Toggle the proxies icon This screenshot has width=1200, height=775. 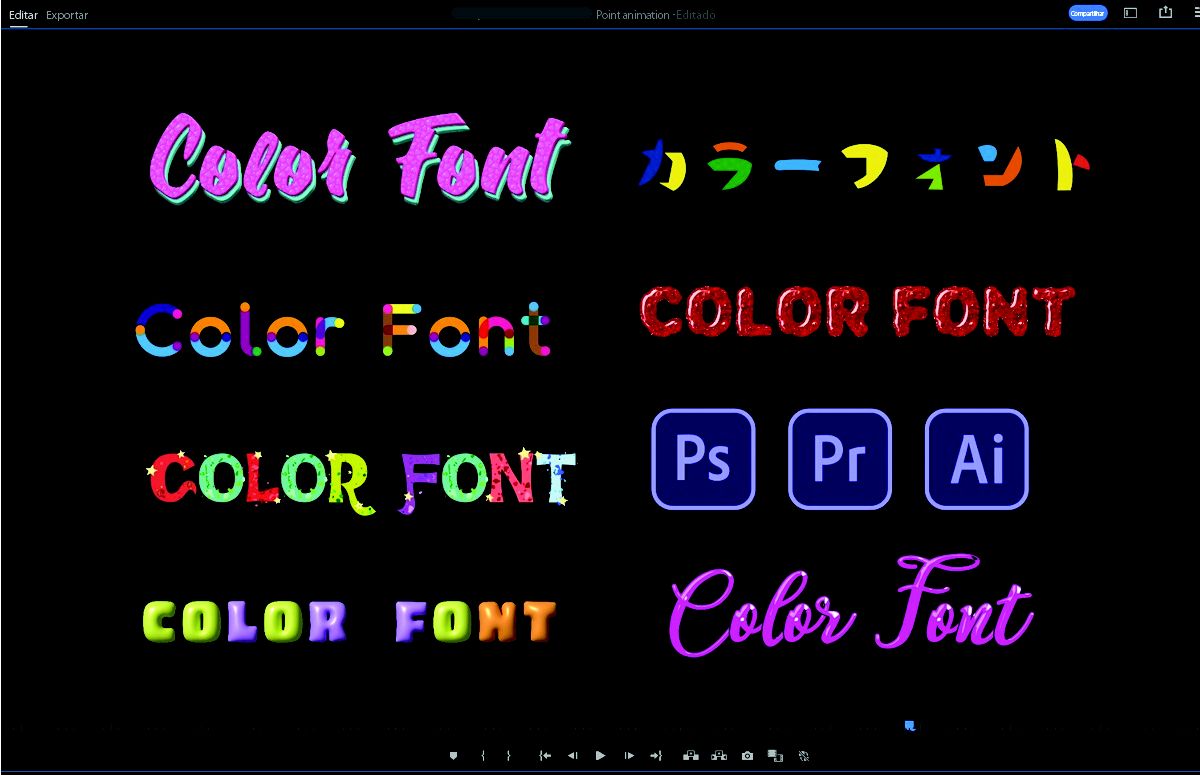804,756
